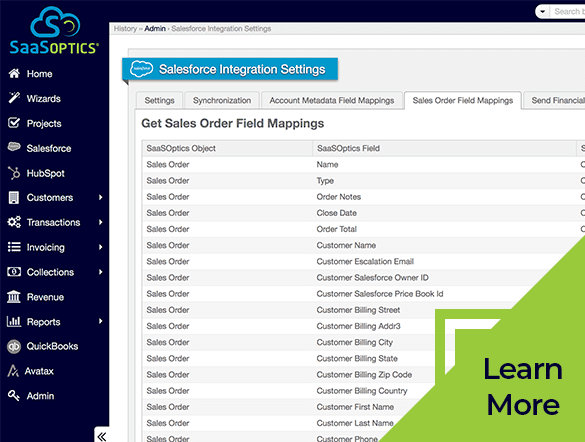Click the Wizards wand icon
Image resolution: width=585 pixels, height=442 pixels.
click(x=14, y=98)
